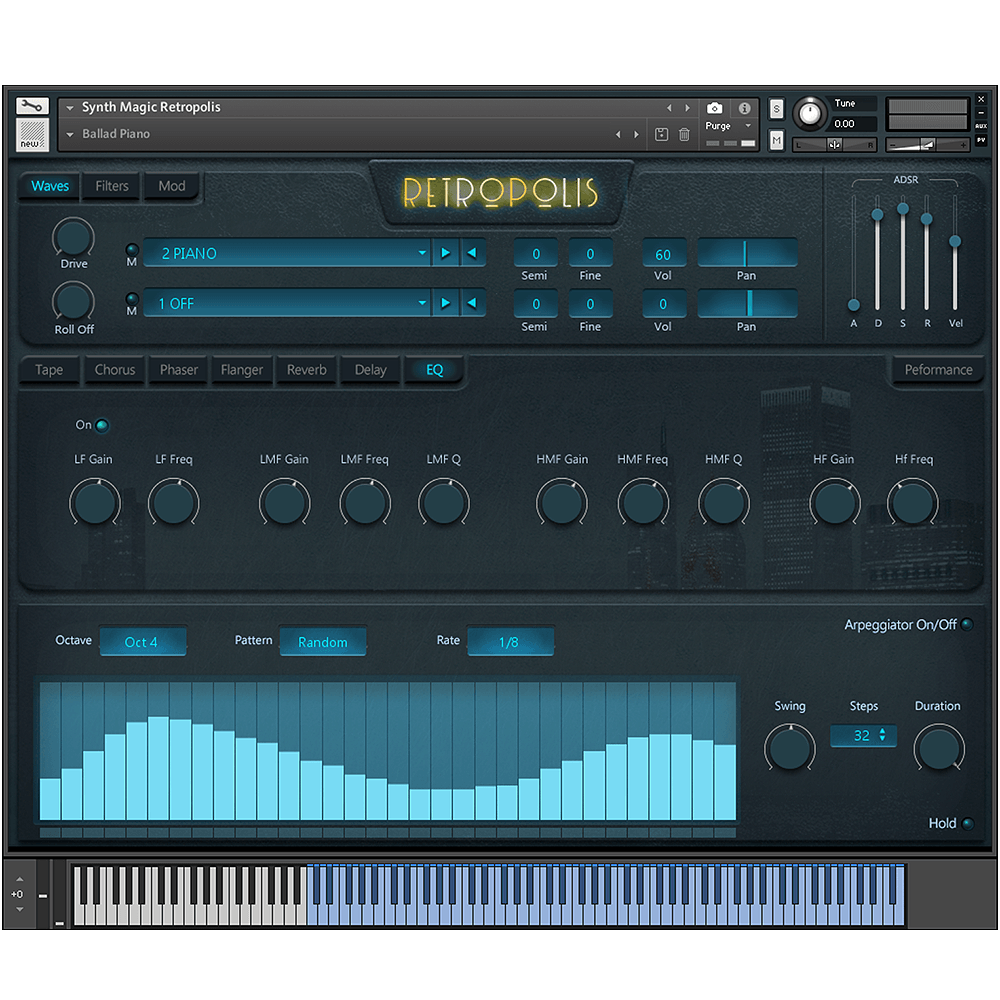Click the LF Gain knob
The height and width of the screenshot is (1000, 1000).
94,503
